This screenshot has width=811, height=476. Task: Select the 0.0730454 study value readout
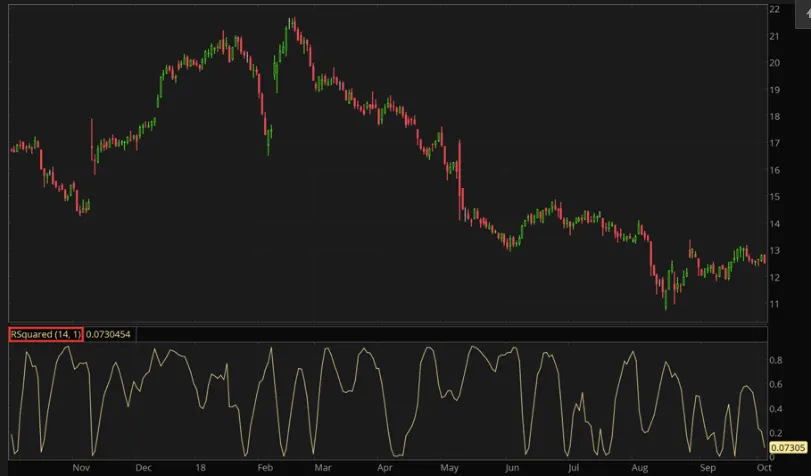click(x=108, y=334)
